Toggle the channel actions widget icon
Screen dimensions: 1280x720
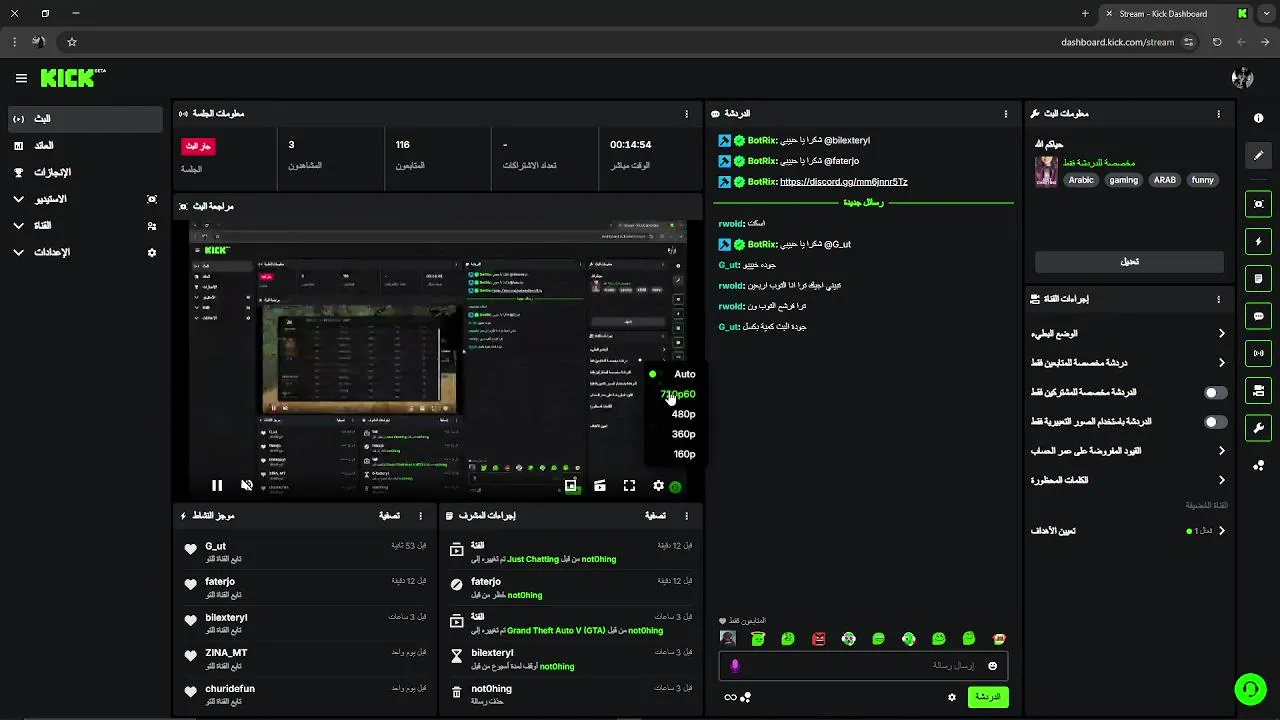1258,390
